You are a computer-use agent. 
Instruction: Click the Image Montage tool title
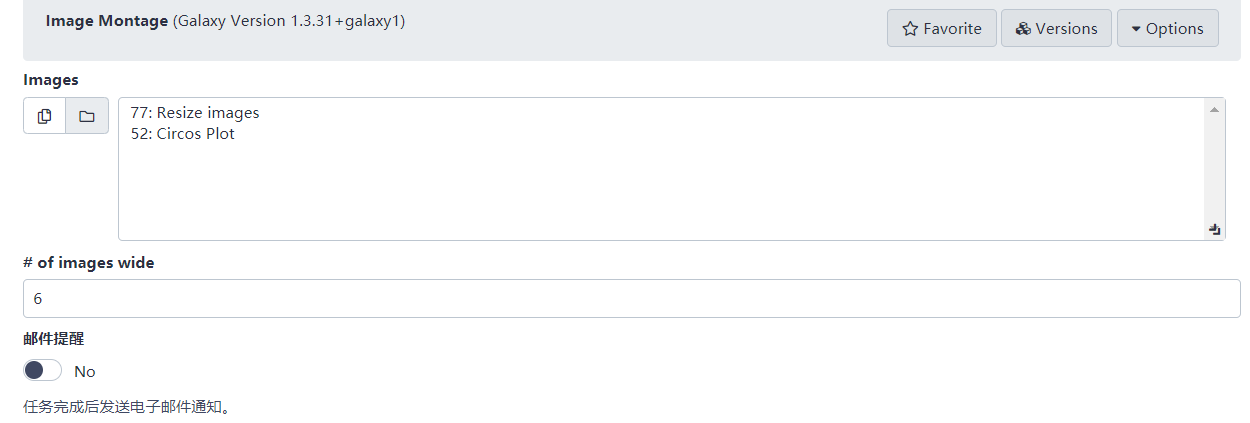pos(107,21)
